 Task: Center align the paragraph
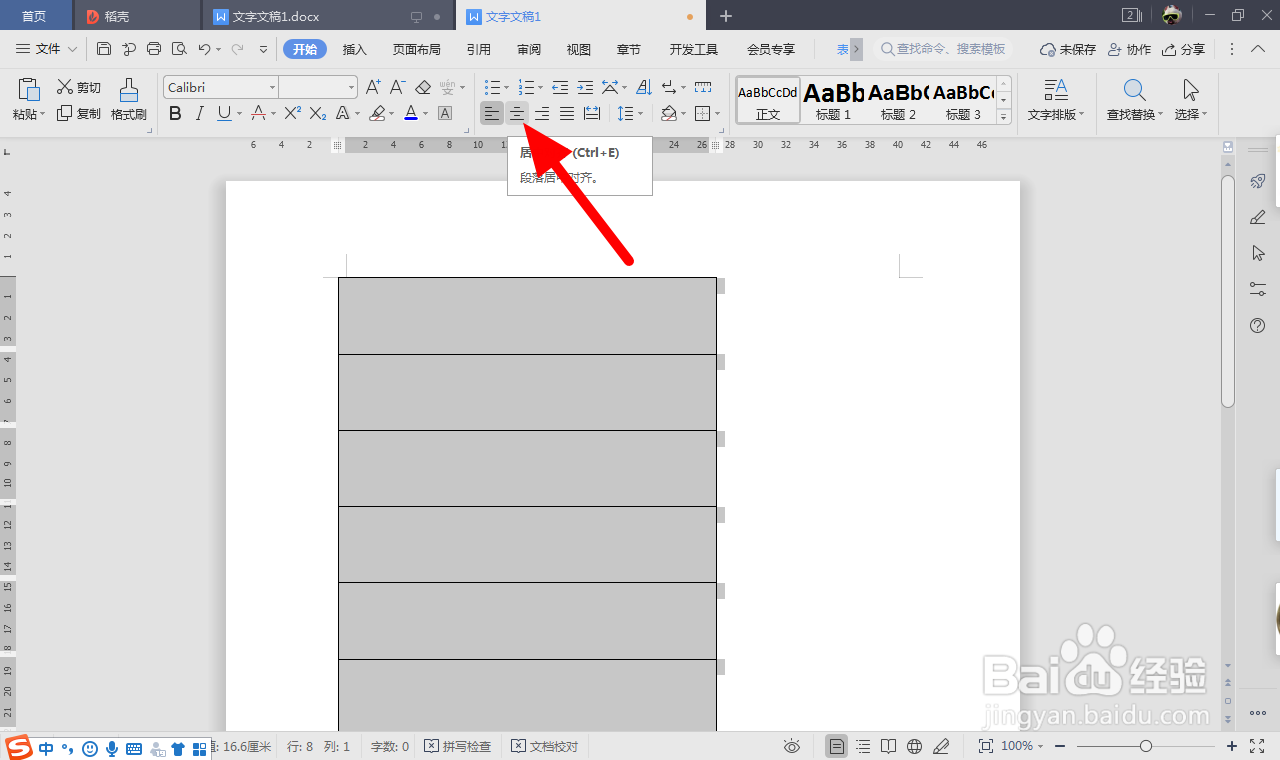[517, 113]
